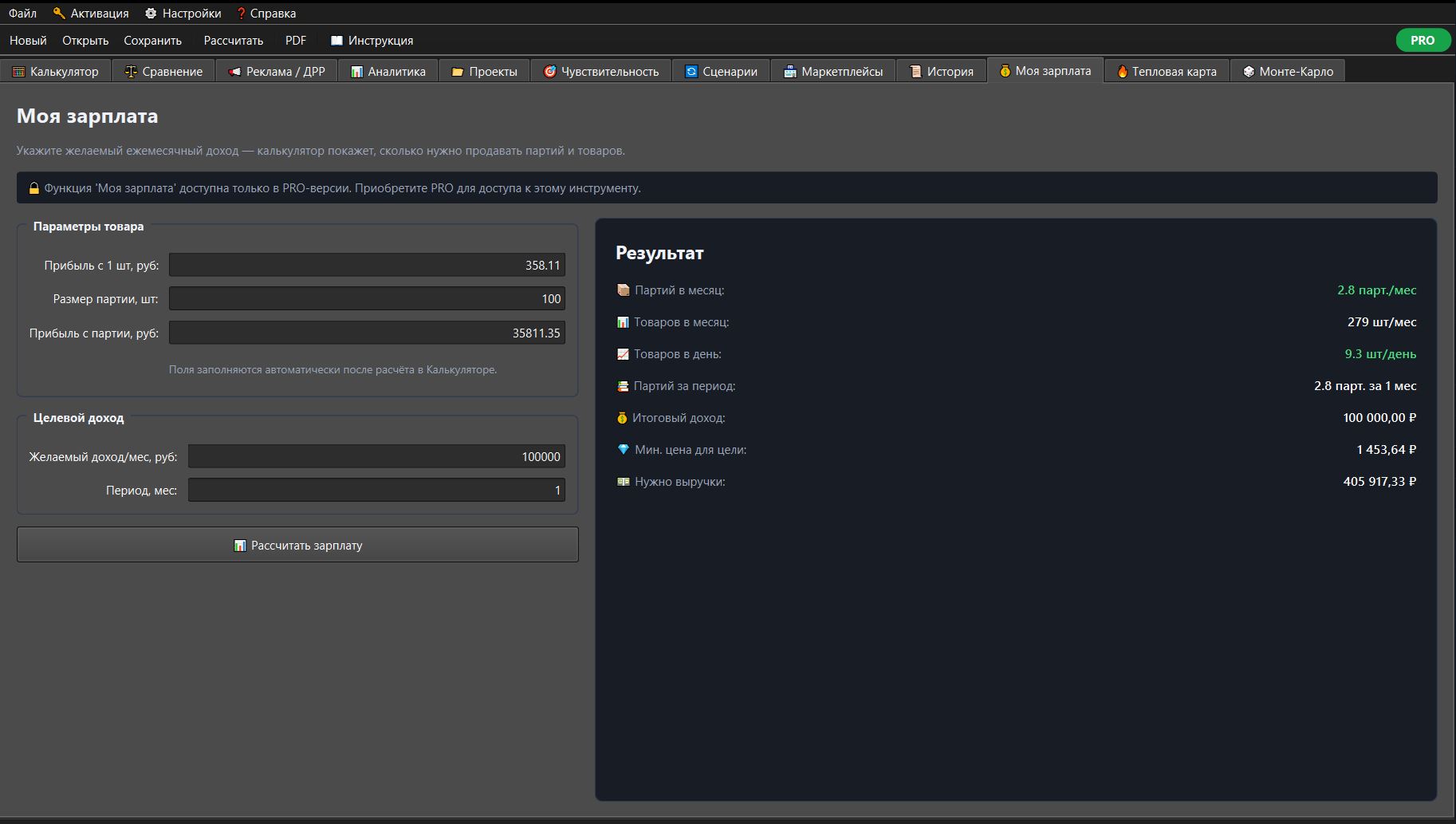
Task: Click the value 279 шт/мес
Action: (1382, 321)
